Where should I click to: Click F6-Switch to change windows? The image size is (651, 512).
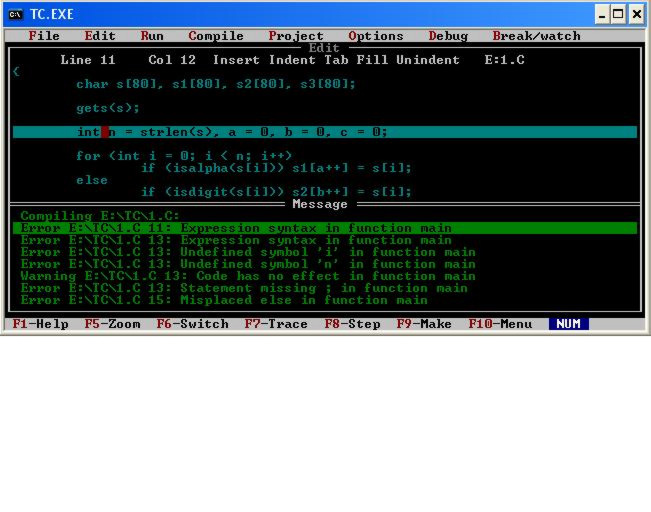point(192,324)
